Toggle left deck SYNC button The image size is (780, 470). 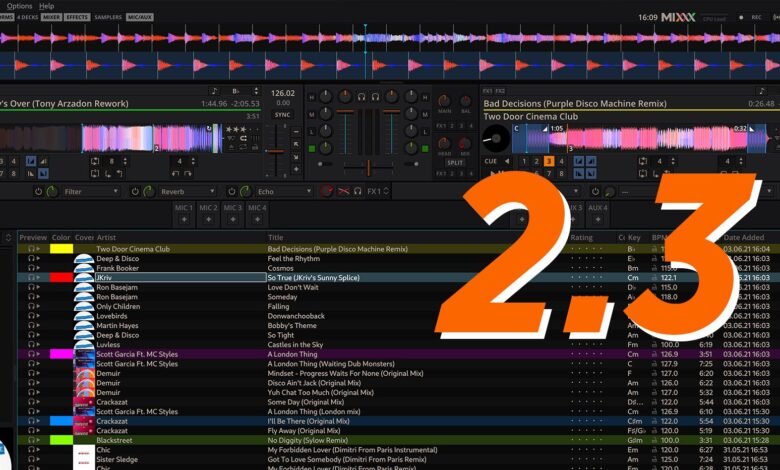(283, 115)
